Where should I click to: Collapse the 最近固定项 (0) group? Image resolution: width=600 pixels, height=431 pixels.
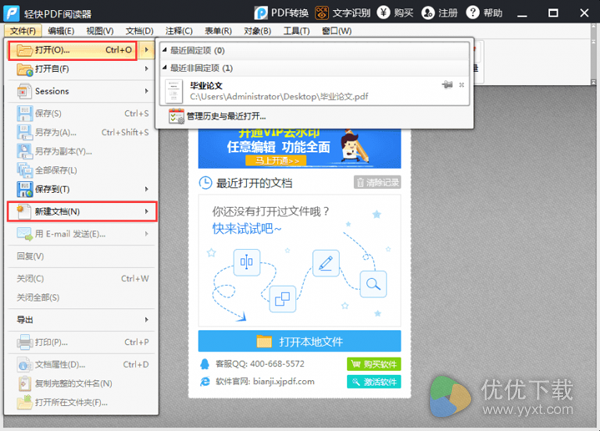(165, 50)
